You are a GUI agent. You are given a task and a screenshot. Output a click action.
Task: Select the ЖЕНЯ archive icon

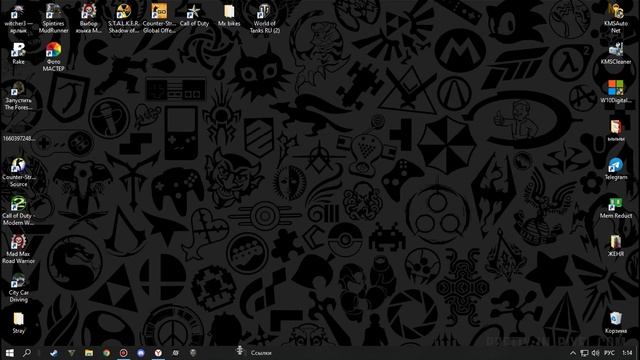coord(616,242)
